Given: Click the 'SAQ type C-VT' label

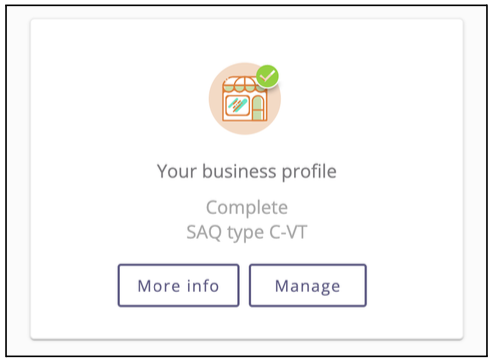Looking at the screenshot, I should click(247, 232).
